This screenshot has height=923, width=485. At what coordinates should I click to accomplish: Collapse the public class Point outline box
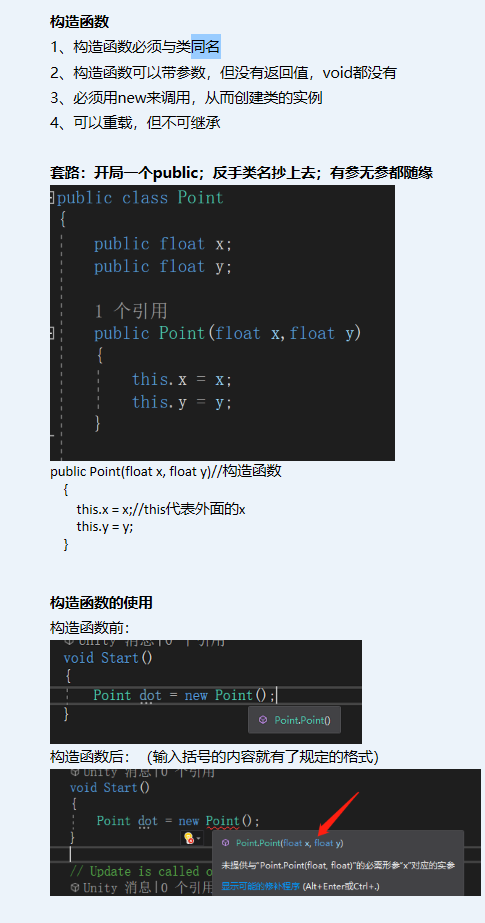click(x=52, y=197)
